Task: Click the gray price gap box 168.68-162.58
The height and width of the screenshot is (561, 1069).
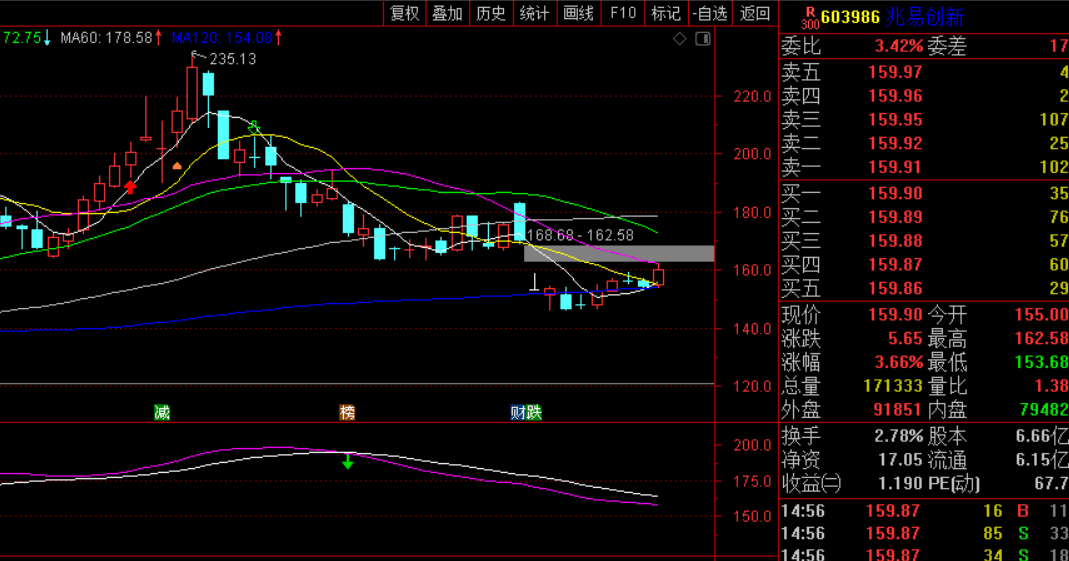Action: 619,253
